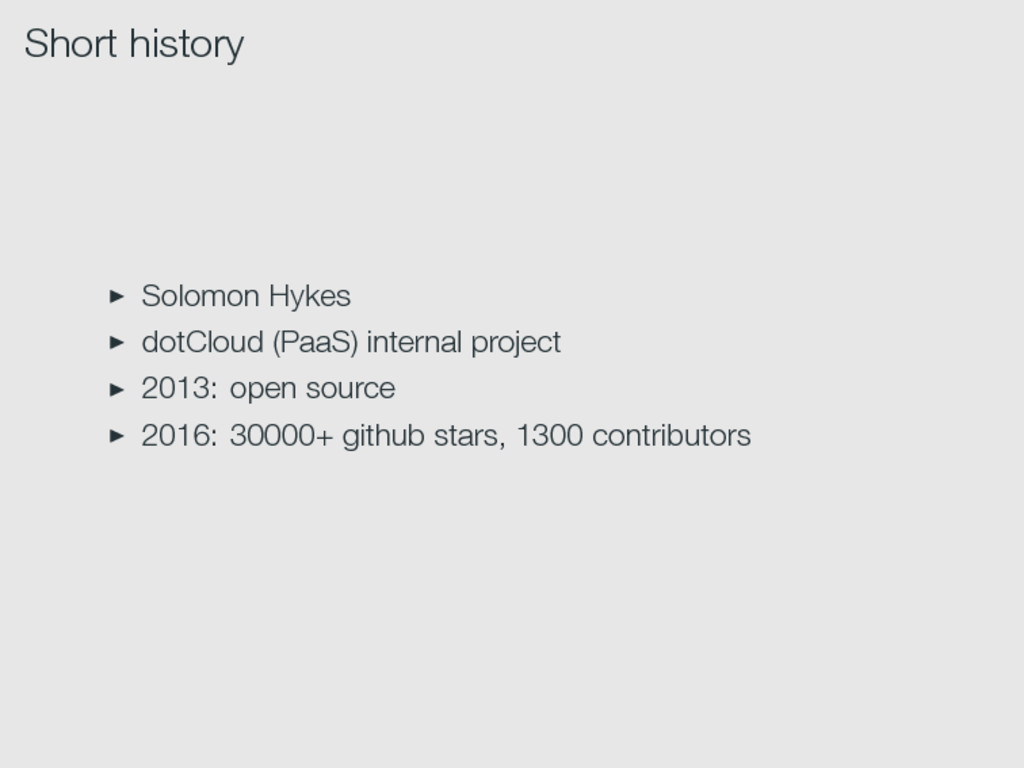Image resolution: width=1024 pixels, height=768 pixels.
Task: Select the Short history slide title
Action: click(135, 44)
